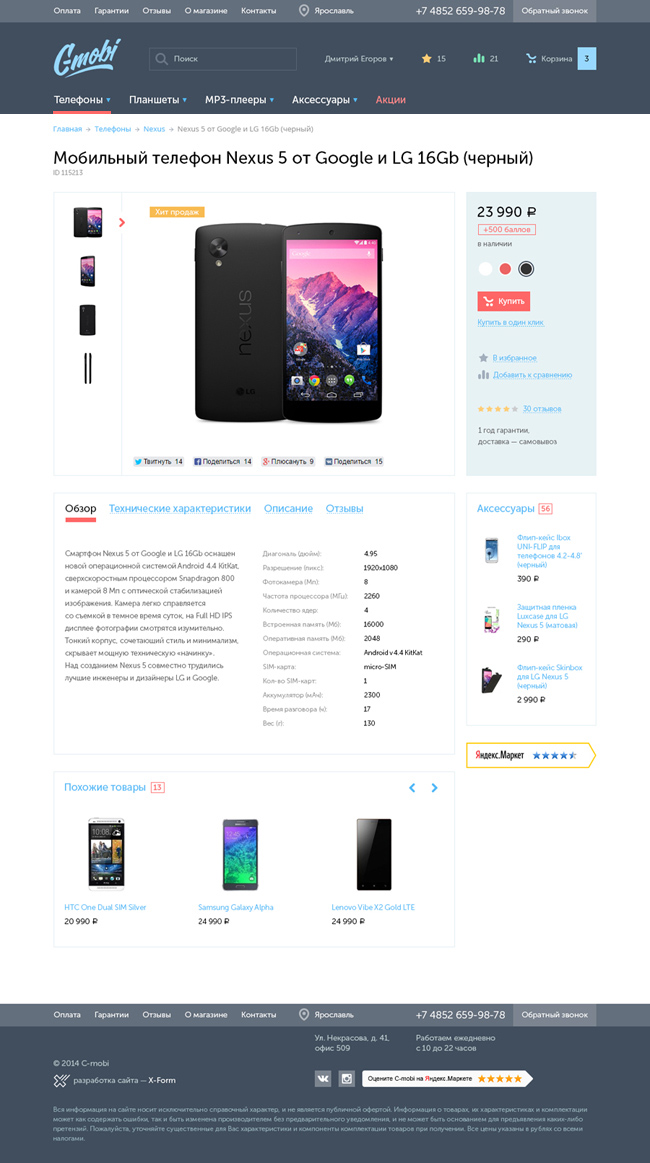Click the red Купить button
This screenshot has width=650, height=1163.
[504, 301]
